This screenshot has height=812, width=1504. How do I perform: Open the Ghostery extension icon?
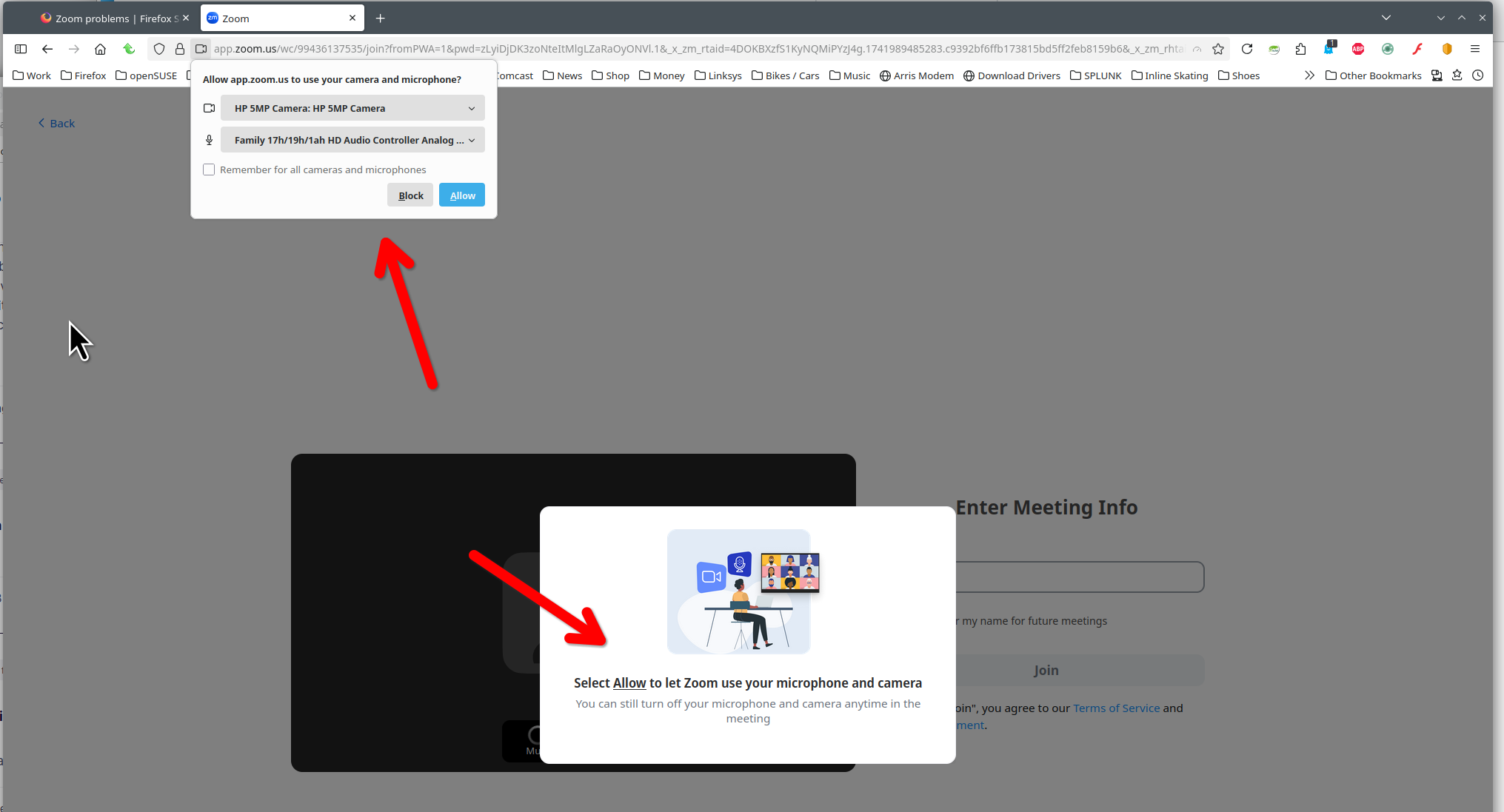[1330, 48]
